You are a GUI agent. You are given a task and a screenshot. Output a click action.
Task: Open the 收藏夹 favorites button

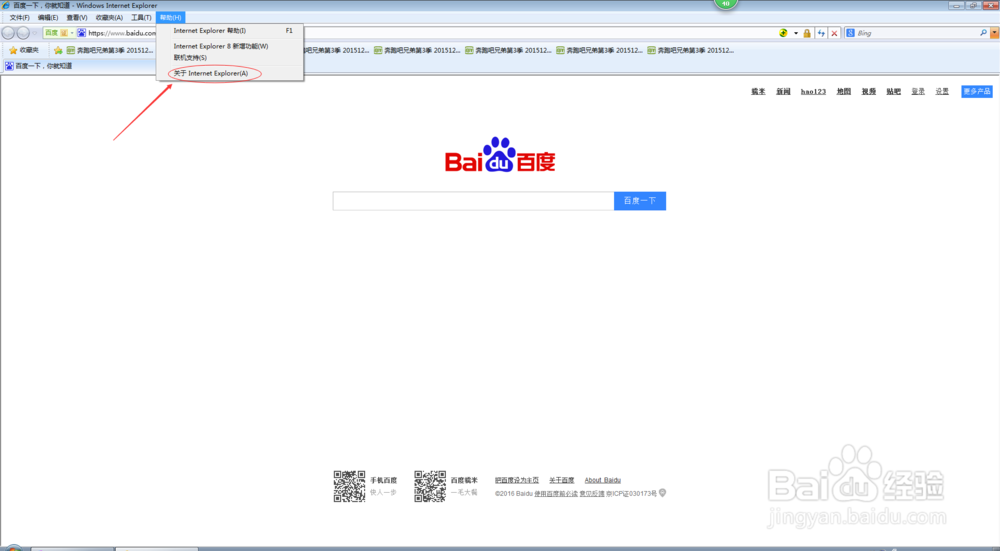tap(24, 50)
